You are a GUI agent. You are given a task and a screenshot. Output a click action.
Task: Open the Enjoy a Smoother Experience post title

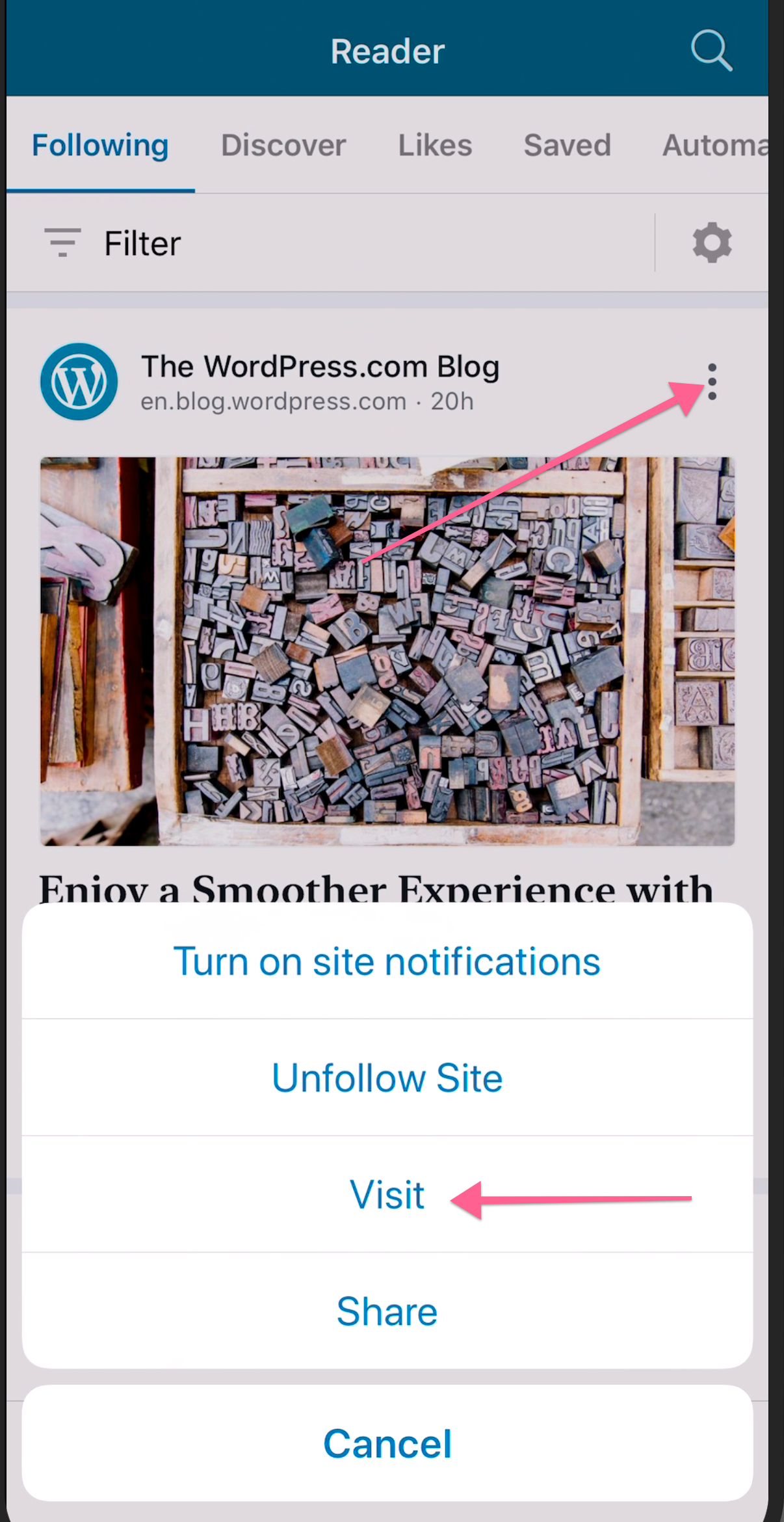[x=376, y=888]
